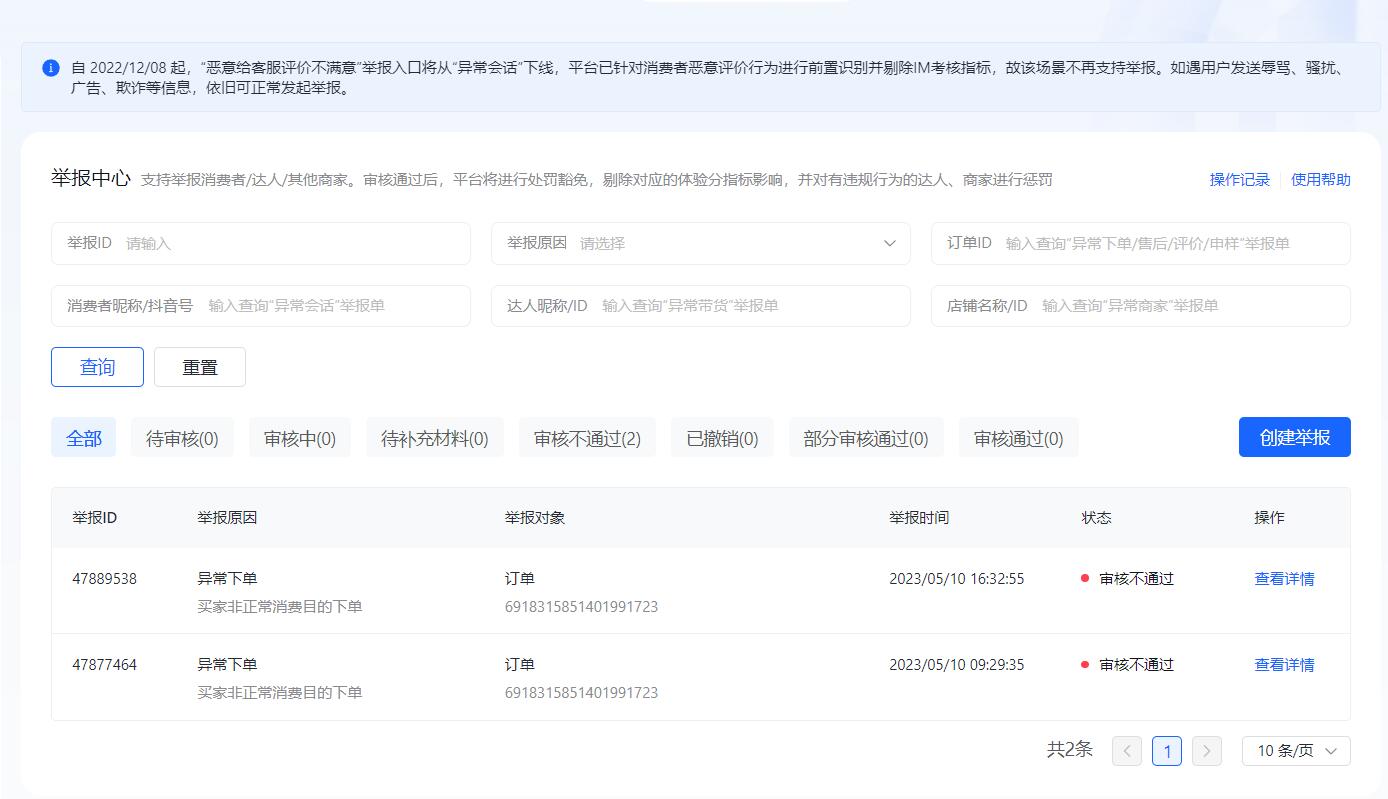Switch to the 待审核(0) tab
Image resolution: width=1388 pixels, height=799 pixels.
click(181, 437)
